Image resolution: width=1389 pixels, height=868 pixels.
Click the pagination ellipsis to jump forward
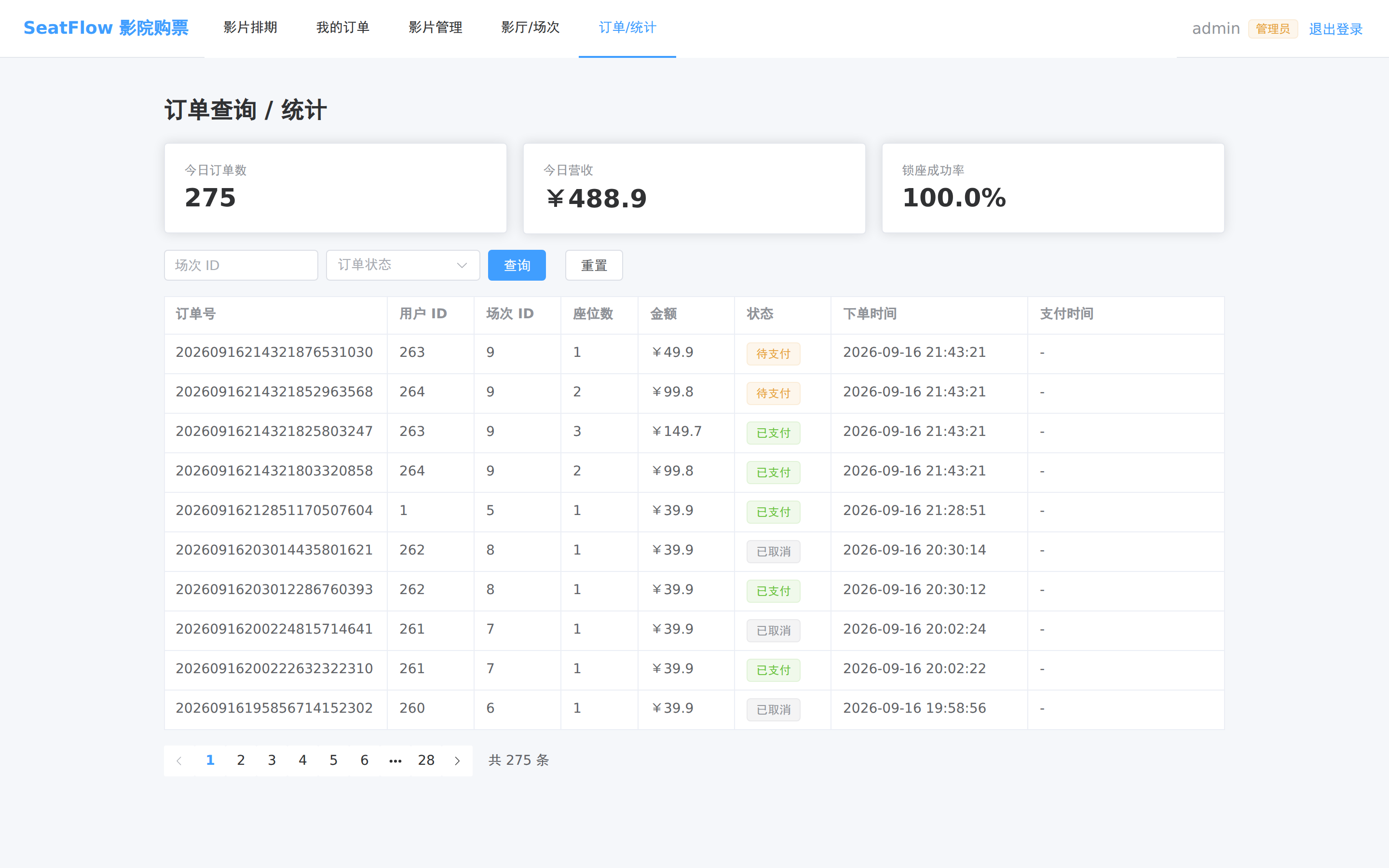pyautogui.click(x=395, y=760)
